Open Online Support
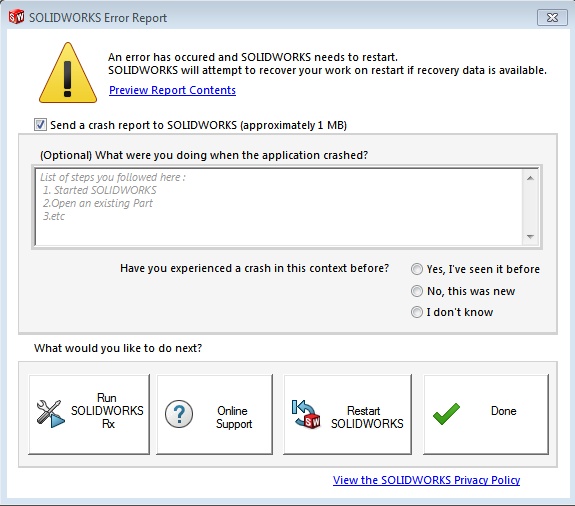The image size is (575, 506). [x=215, y=414]
